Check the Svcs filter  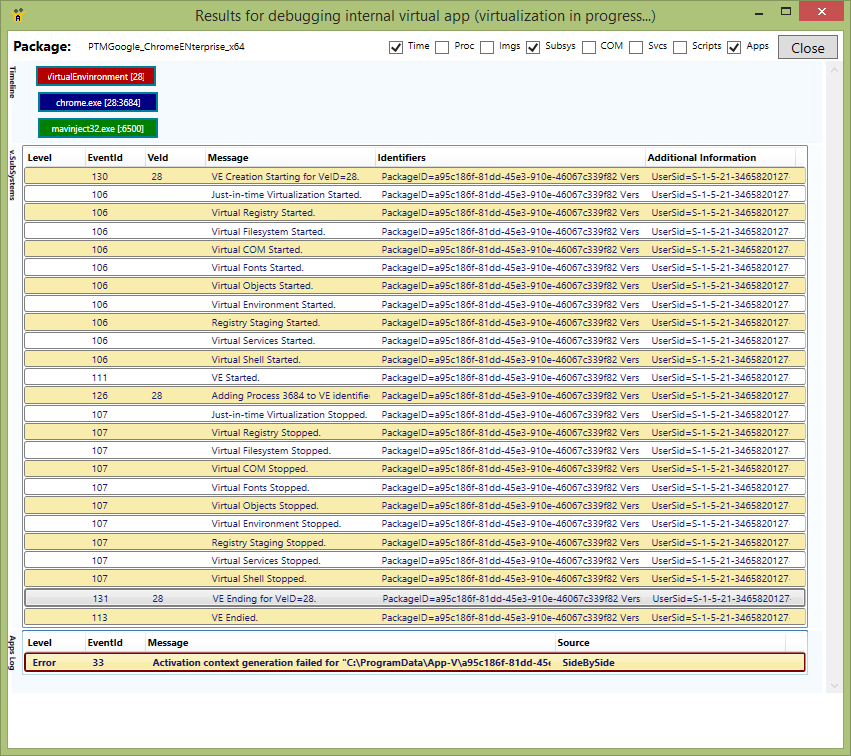(637, 46)
